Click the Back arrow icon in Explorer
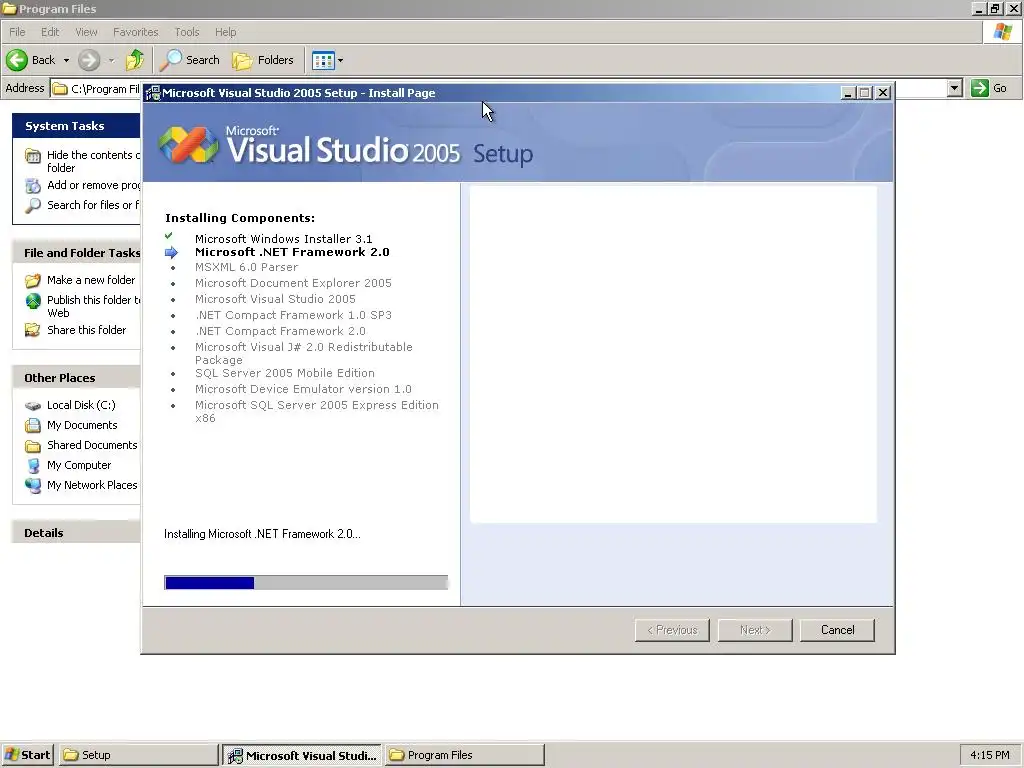This screenshot has width=1024, height=768. [x=17, y=60]
